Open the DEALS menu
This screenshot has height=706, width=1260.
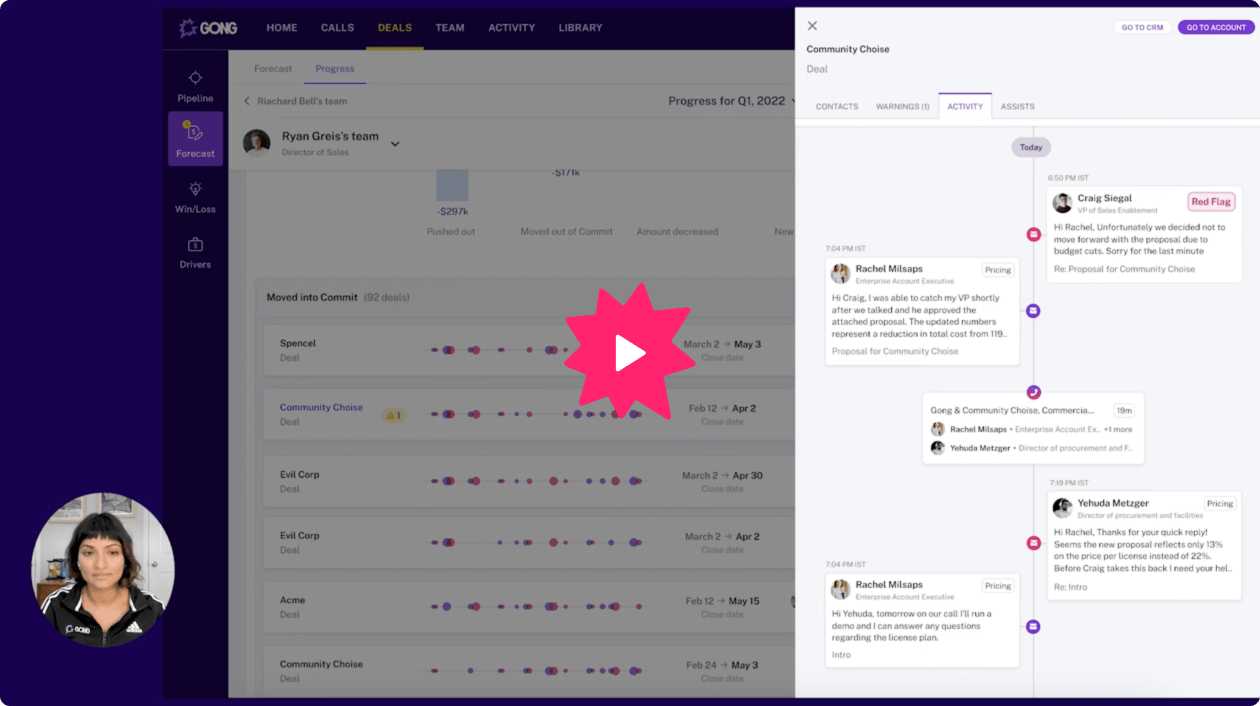[395, 28]
